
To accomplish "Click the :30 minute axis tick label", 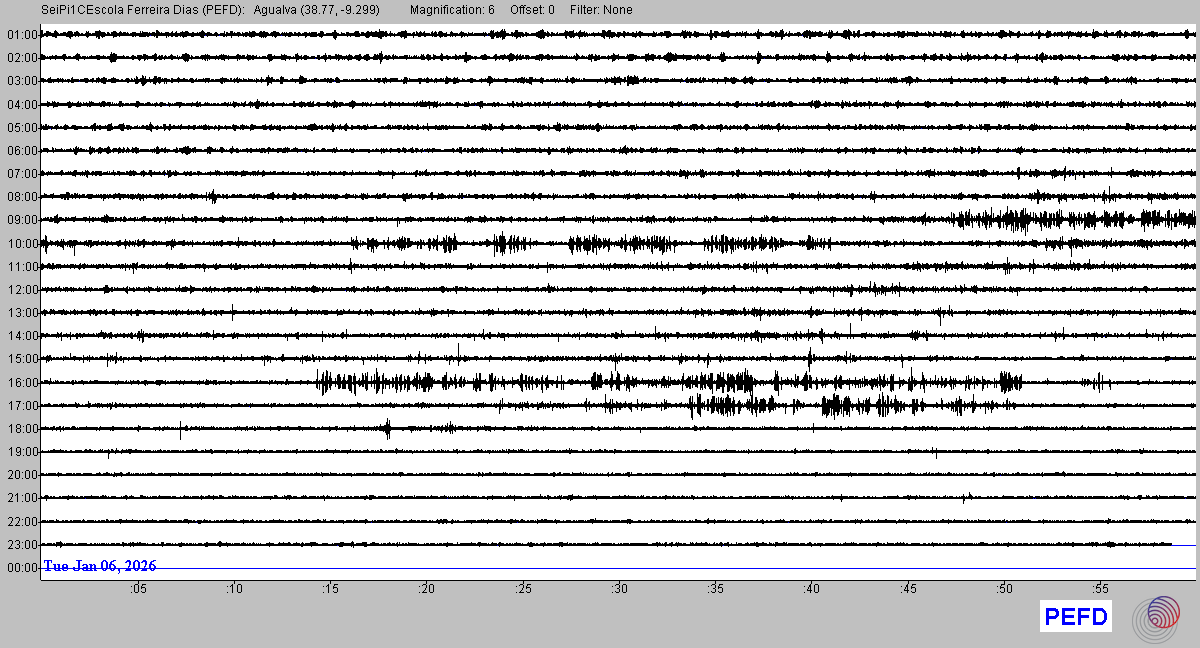I will tap(619, 589).
